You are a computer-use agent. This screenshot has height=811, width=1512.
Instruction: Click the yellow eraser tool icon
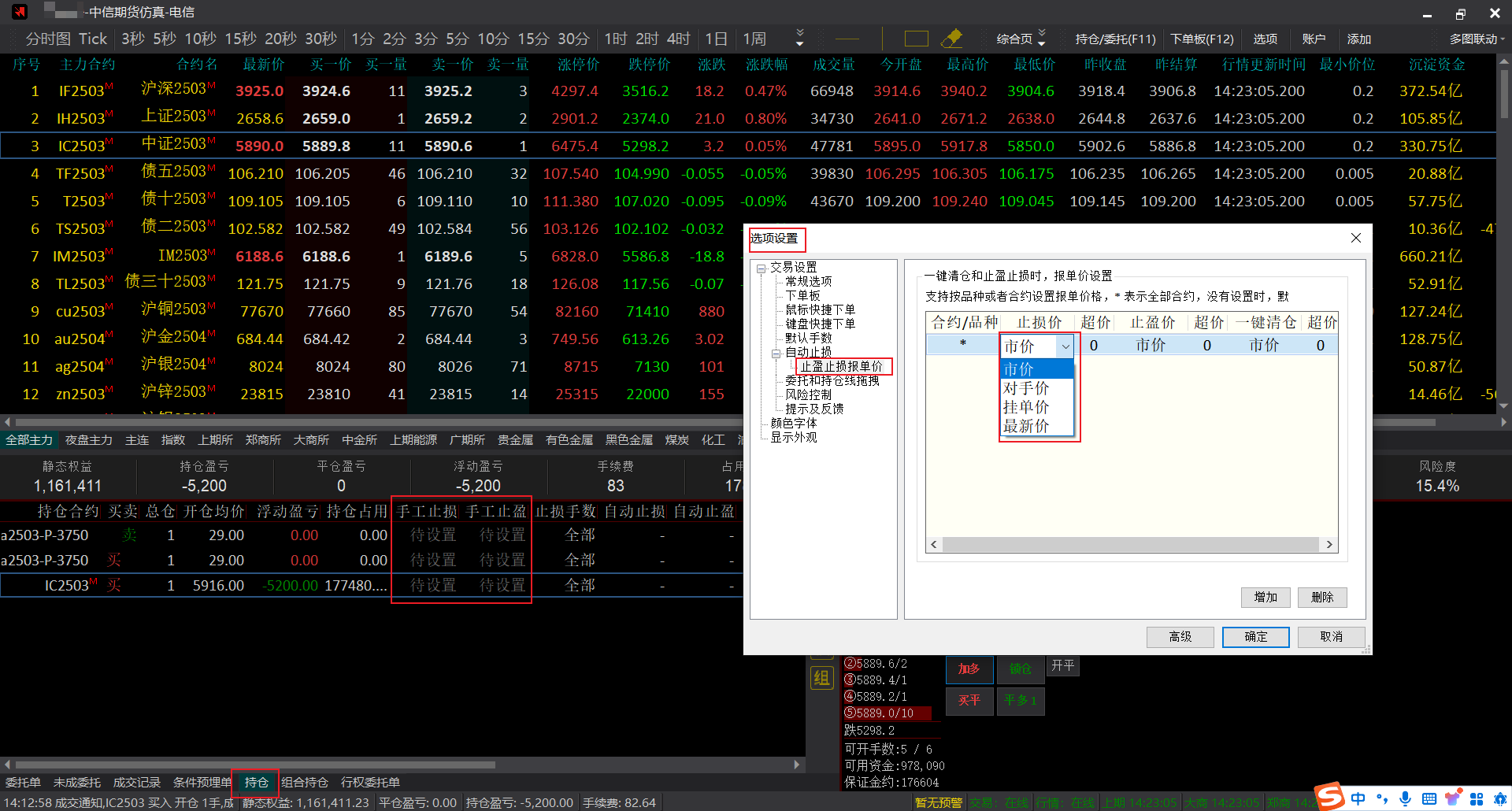click(952, 38)
